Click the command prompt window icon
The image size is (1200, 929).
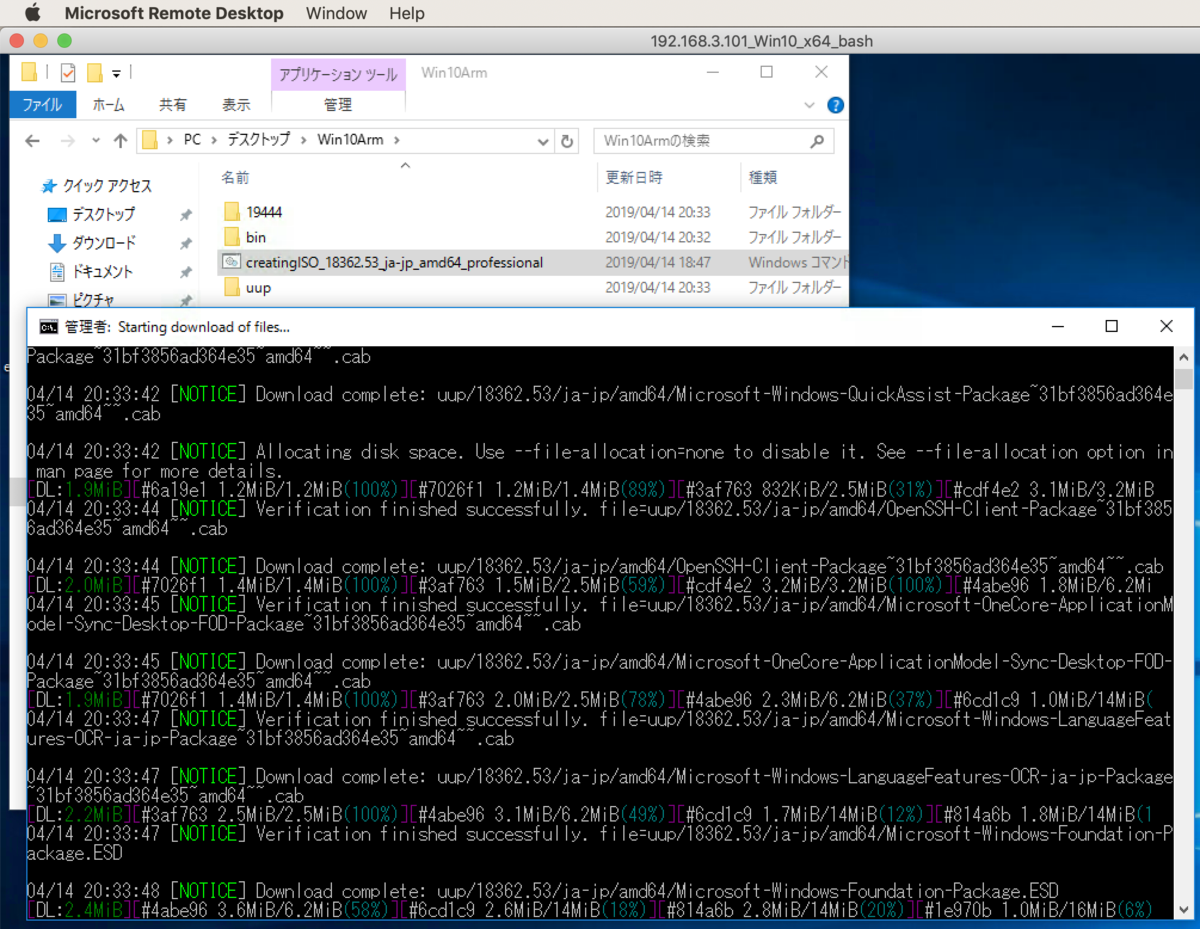coord(48,326)
